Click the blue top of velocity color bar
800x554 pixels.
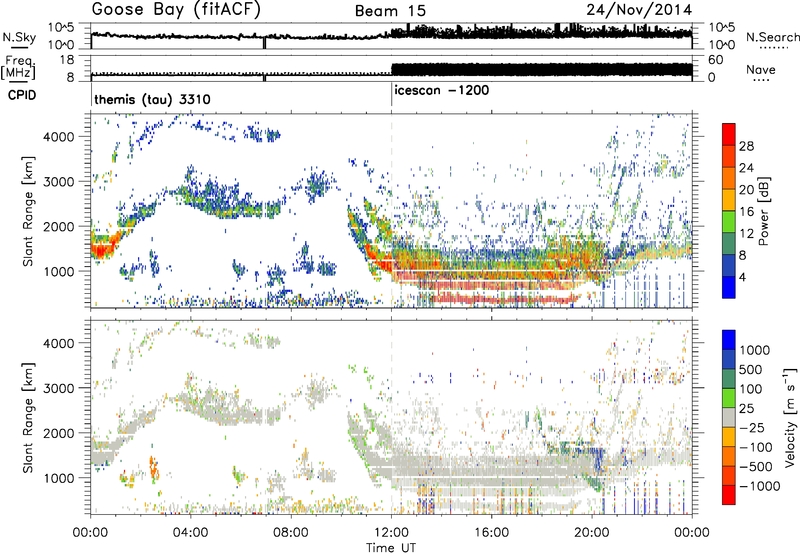click(729, 339)
